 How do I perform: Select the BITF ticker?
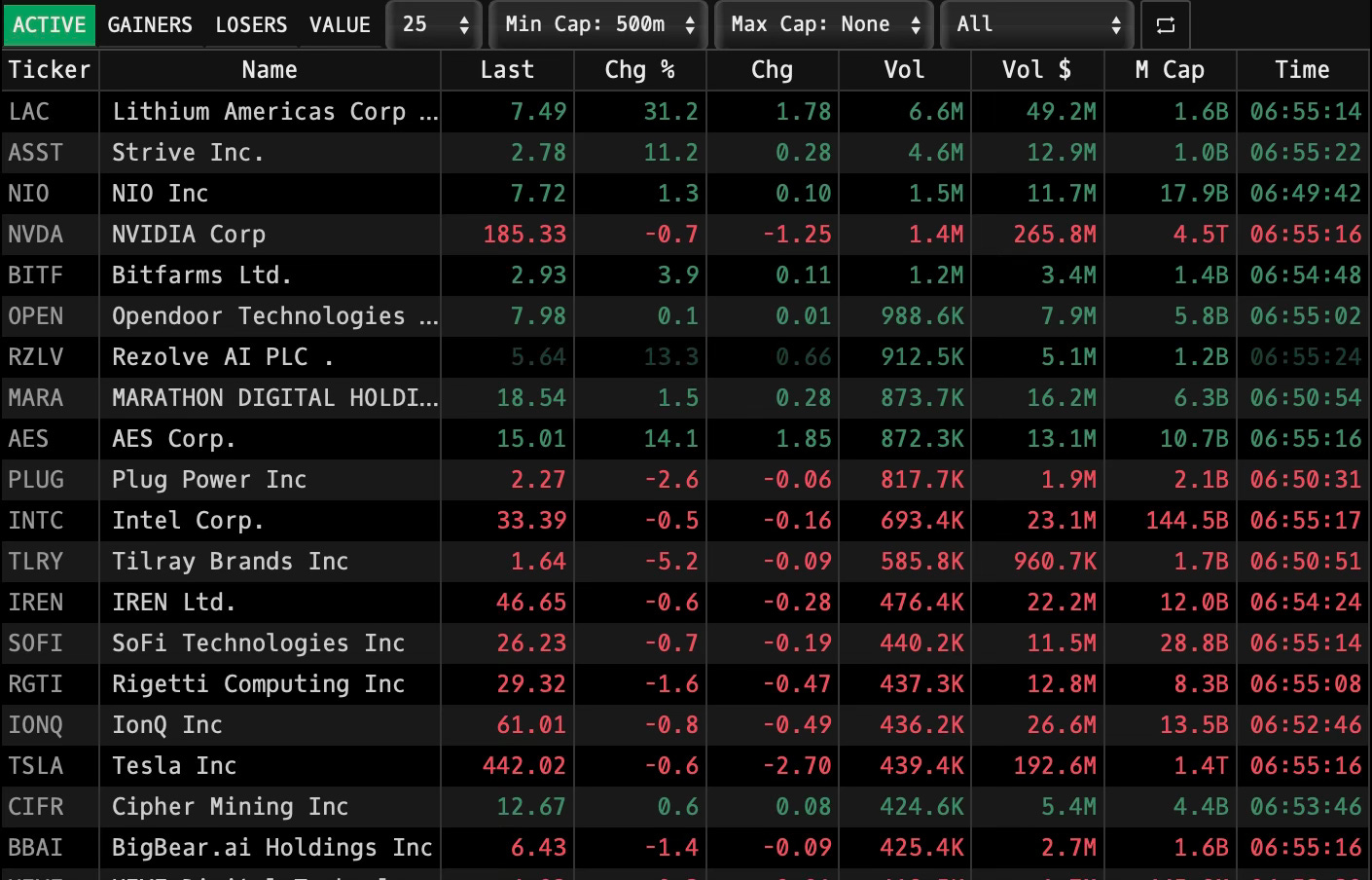35,275
